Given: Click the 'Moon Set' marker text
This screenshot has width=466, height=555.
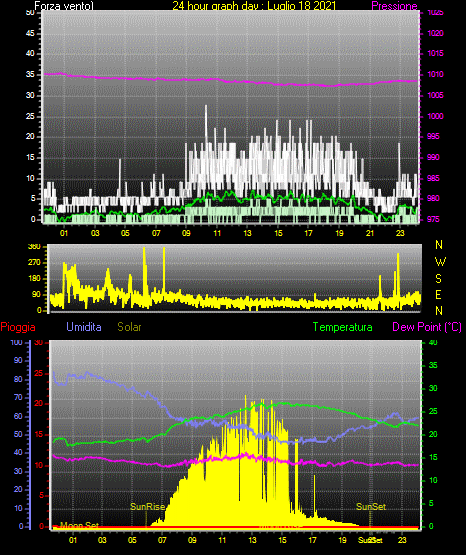Looking at the screenshot, I should click(x=79, y=525).
